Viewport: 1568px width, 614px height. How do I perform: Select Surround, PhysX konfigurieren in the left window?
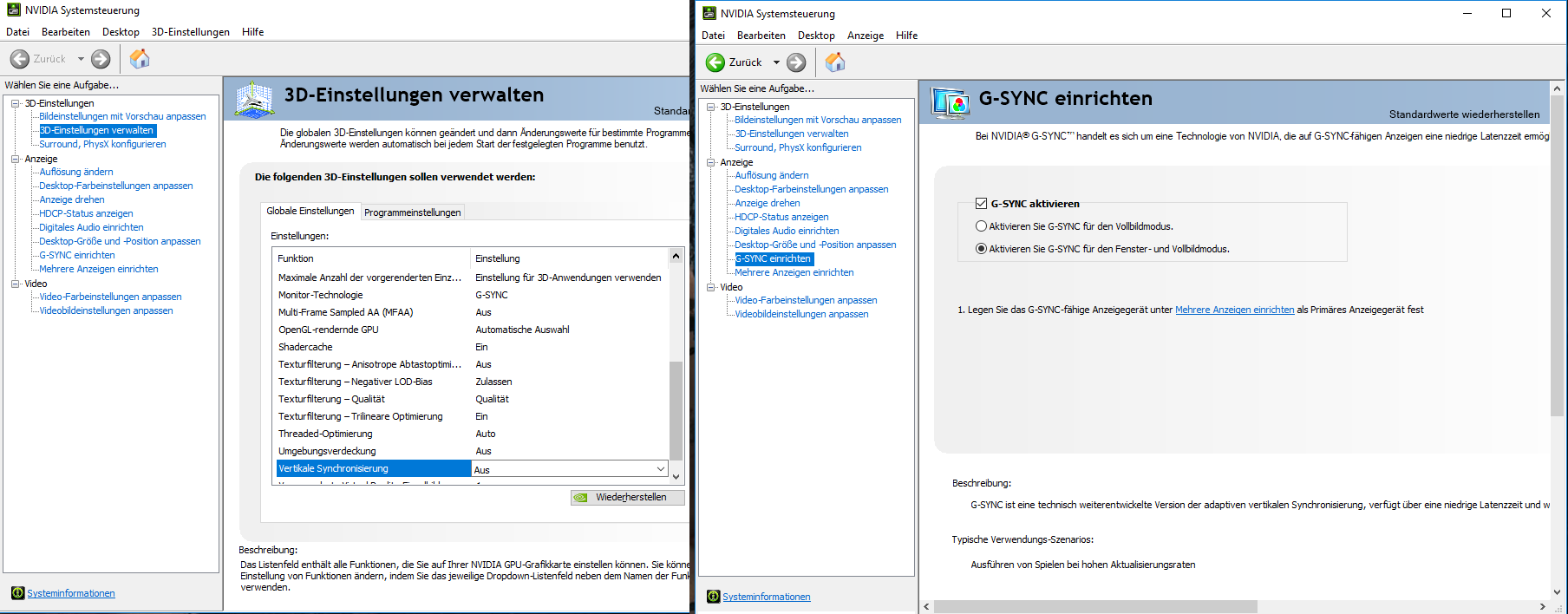click(102, 144)
